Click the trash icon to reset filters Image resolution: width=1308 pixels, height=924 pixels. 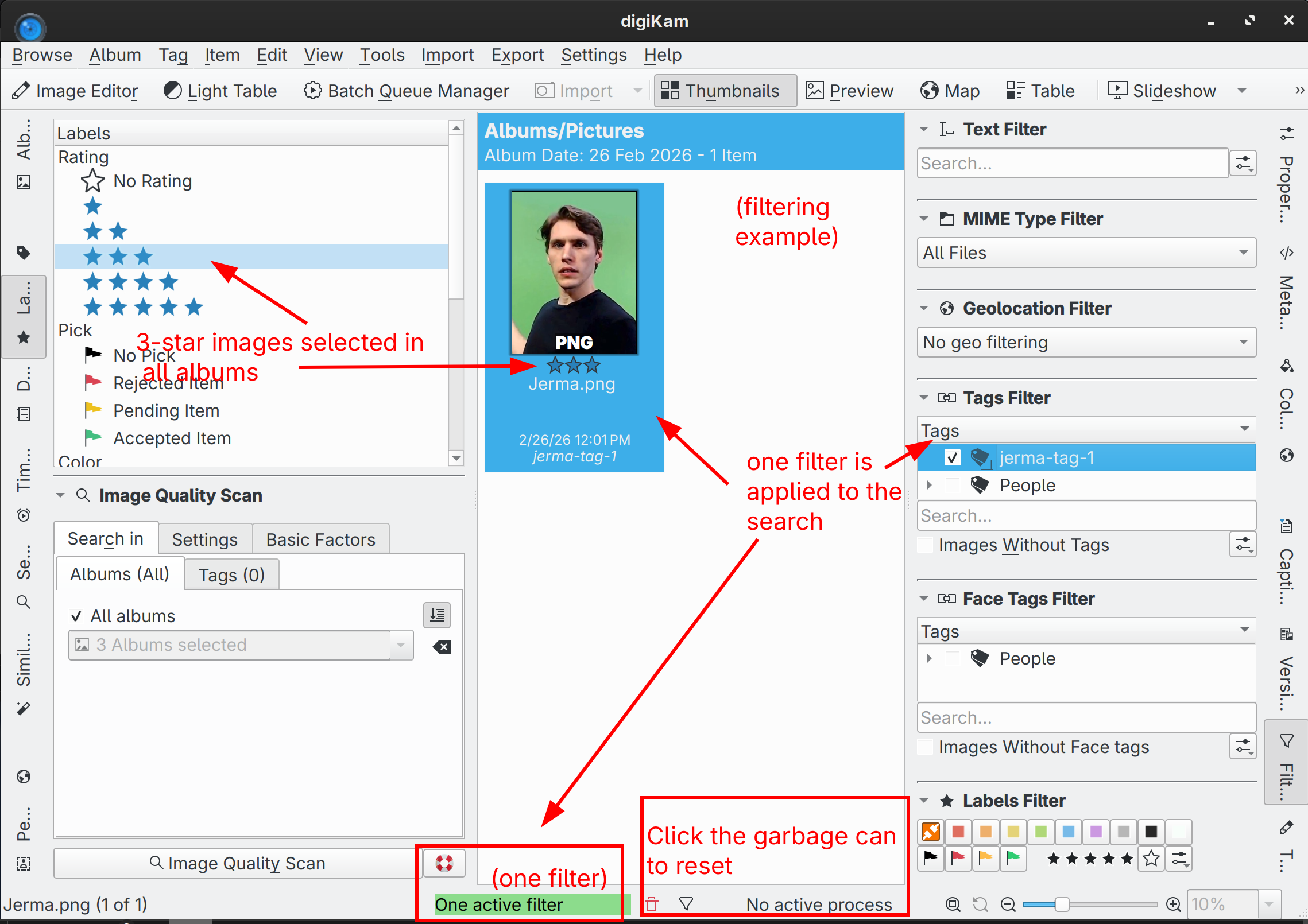[x=652, y=904]
